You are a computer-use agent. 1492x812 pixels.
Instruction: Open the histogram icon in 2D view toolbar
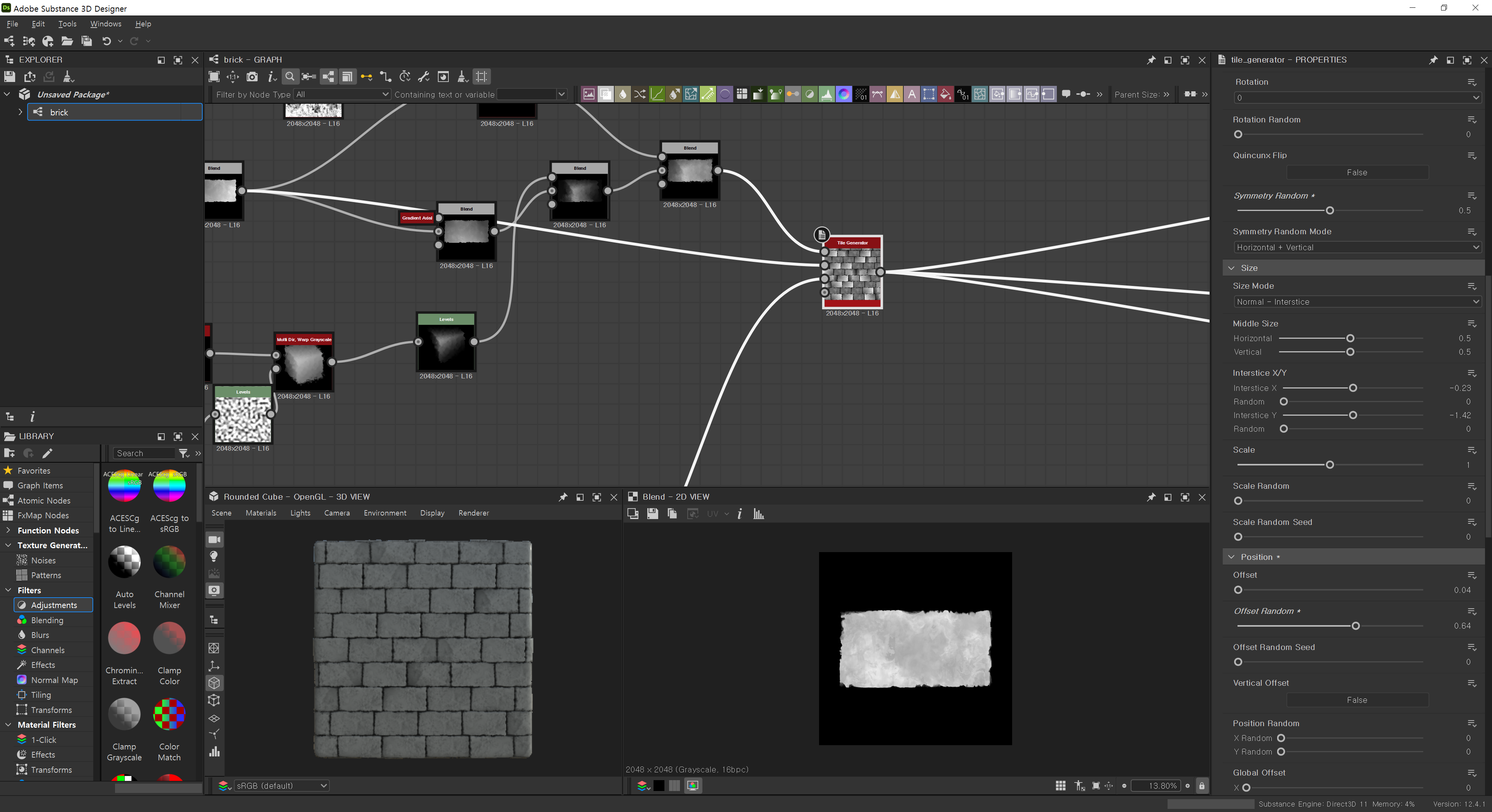tap(758, 514)
